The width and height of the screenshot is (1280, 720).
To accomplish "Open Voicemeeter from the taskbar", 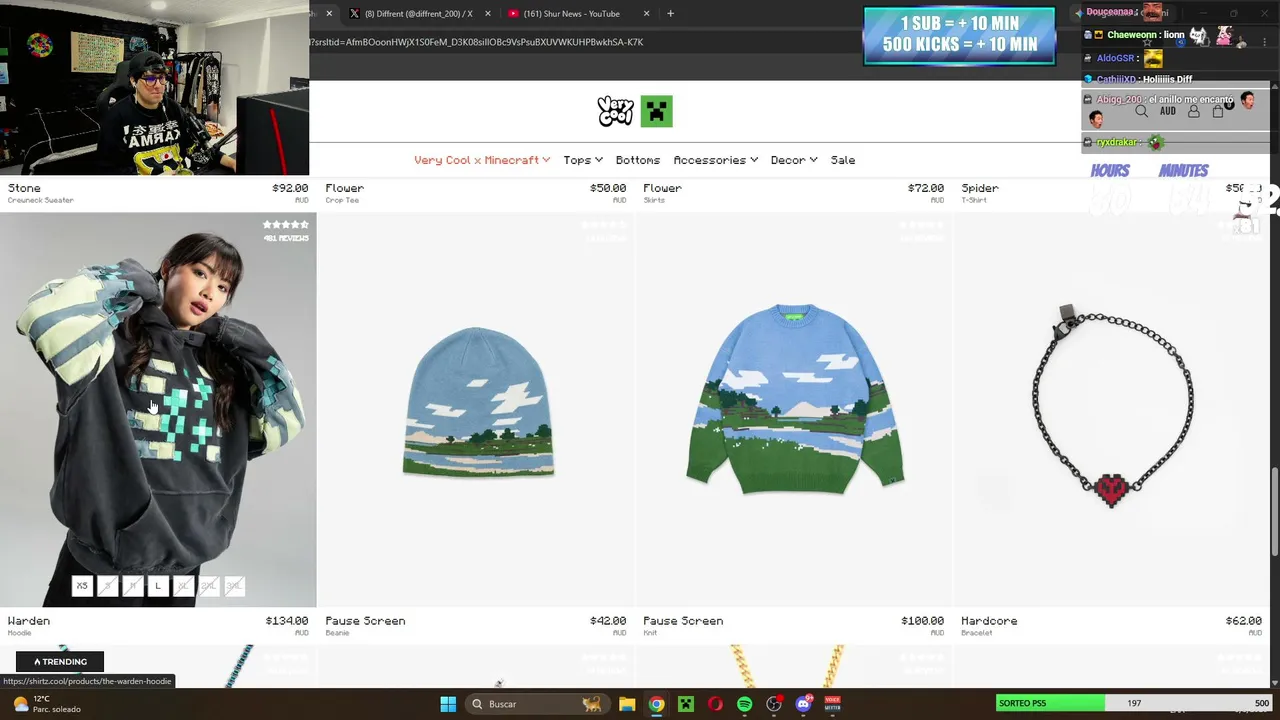I will (832, 704).
